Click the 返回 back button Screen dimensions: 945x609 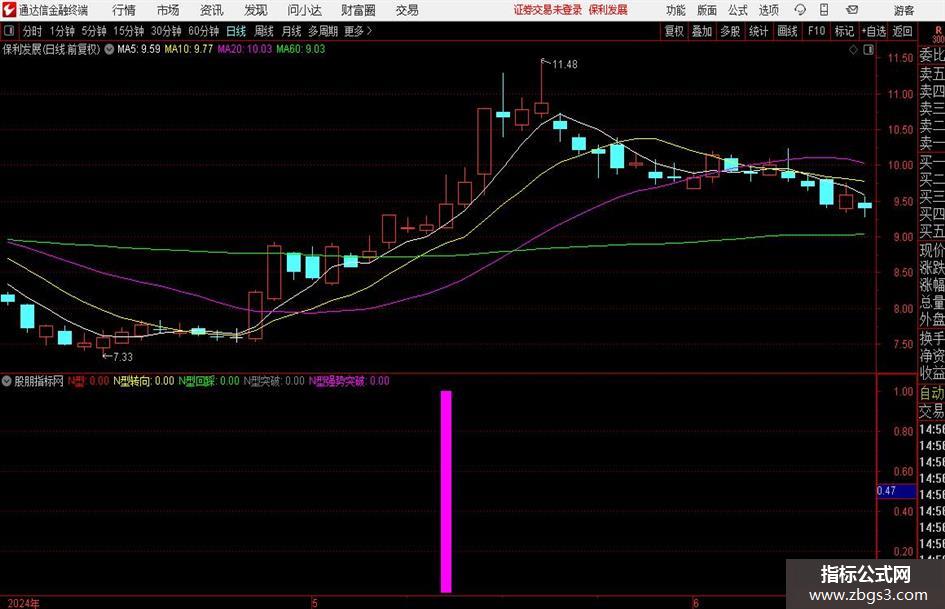pyautogui.click(x=902, y=31)
